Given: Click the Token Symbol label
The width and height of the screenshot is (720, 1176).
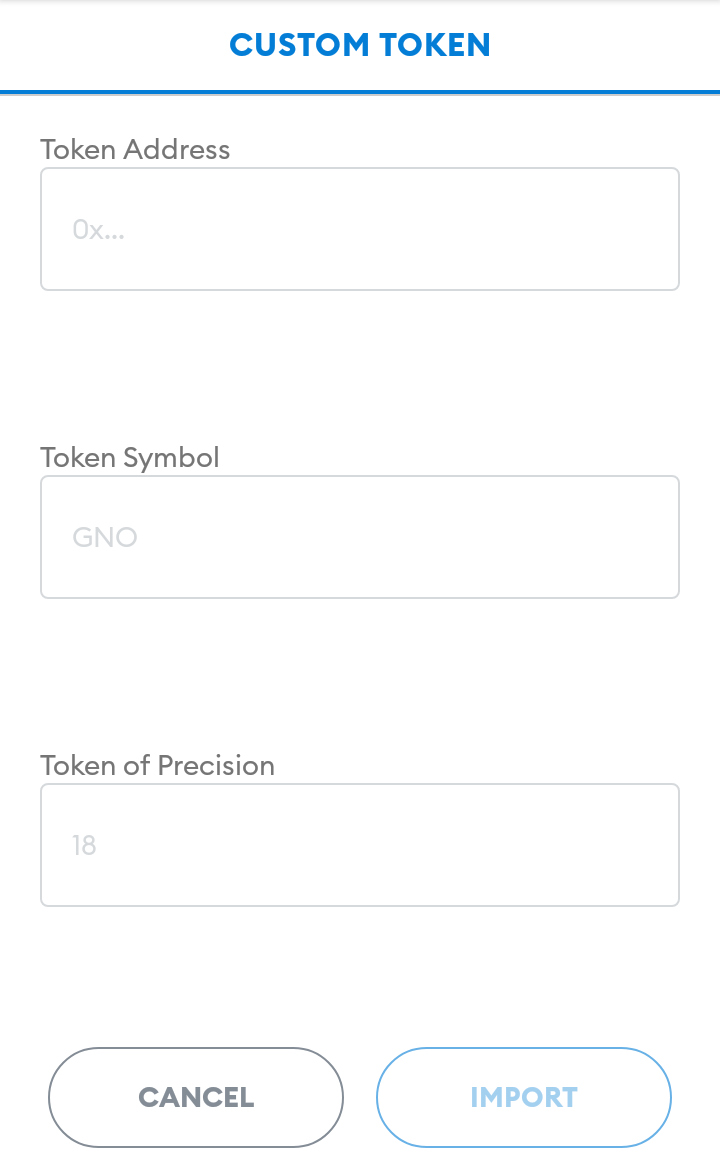Looking at the screenshot, I should (130, 457).
